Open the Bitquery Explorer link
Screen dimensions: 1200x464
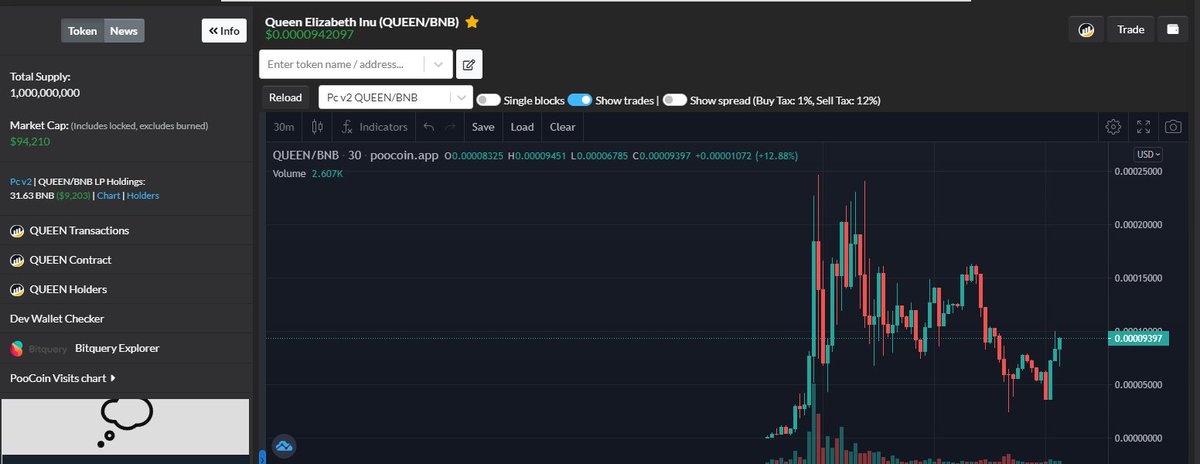117,348
